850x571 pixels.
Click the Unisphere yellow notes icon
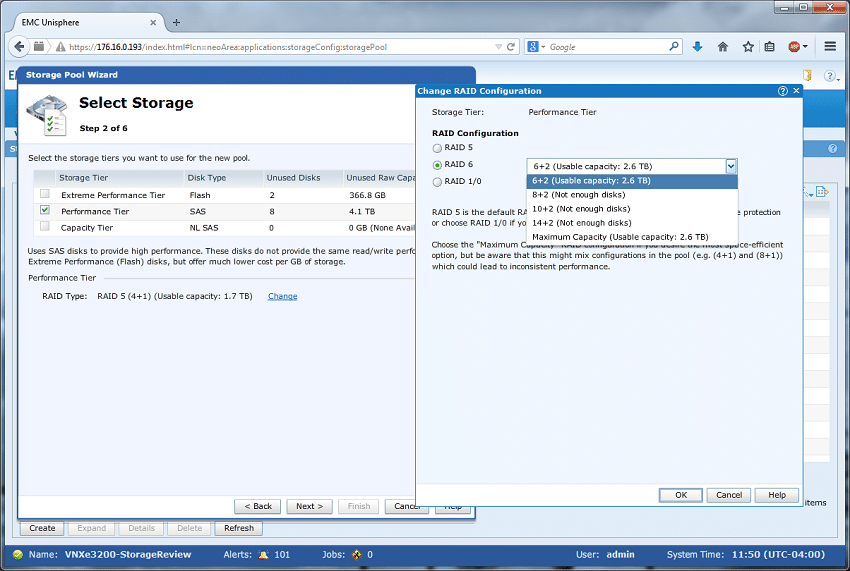coord(807,75)
